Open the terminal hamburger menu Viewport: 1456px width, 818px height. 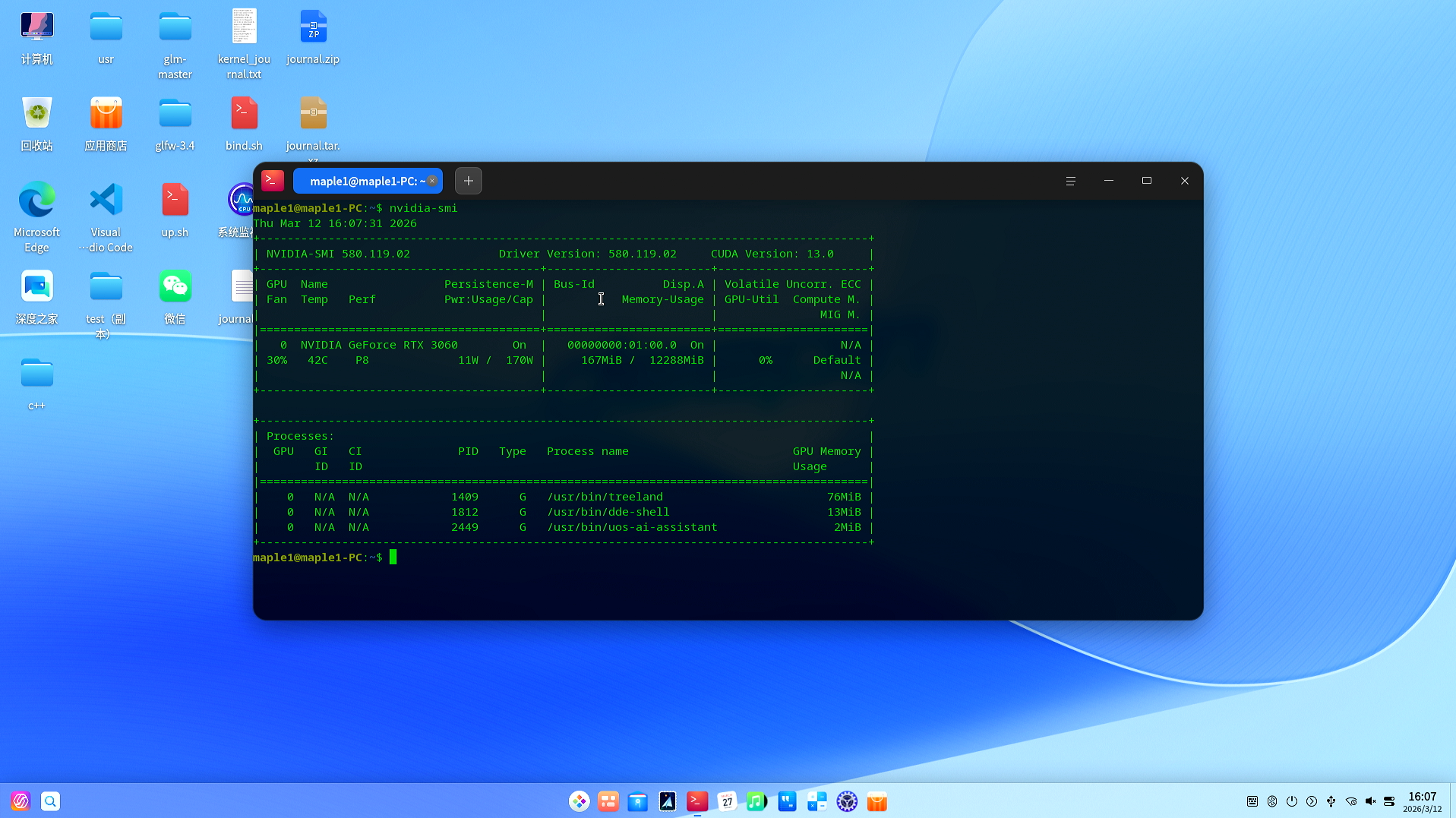tap(1070, 181)
